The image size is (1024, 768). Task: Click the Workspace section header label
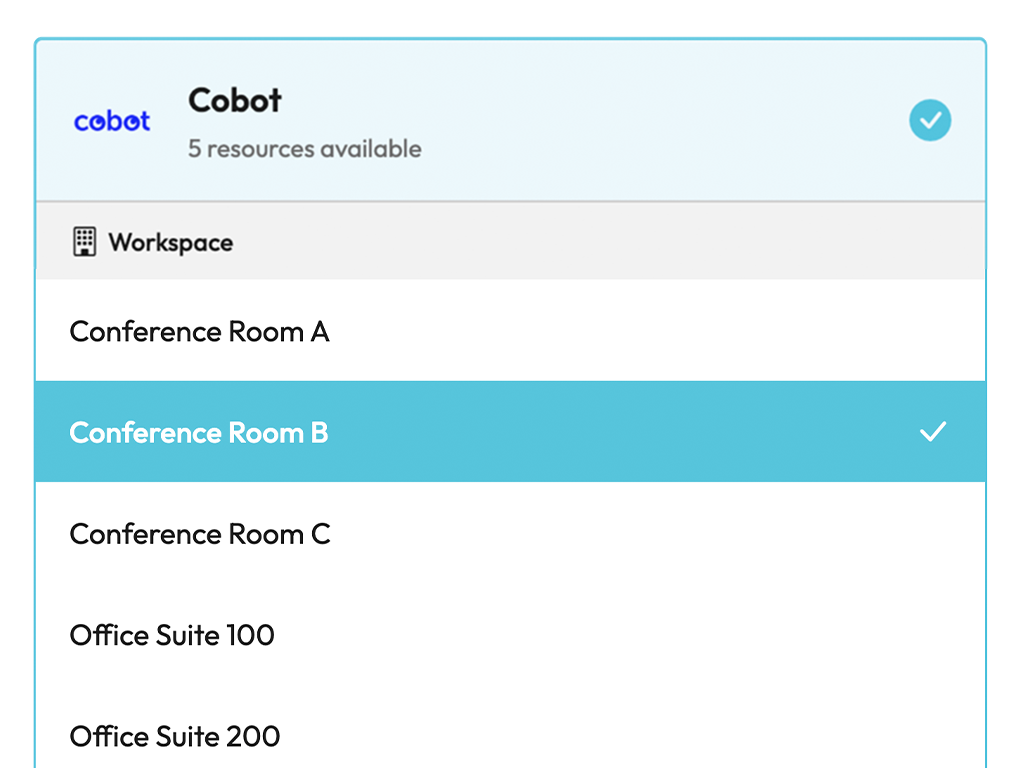[170, 243]
